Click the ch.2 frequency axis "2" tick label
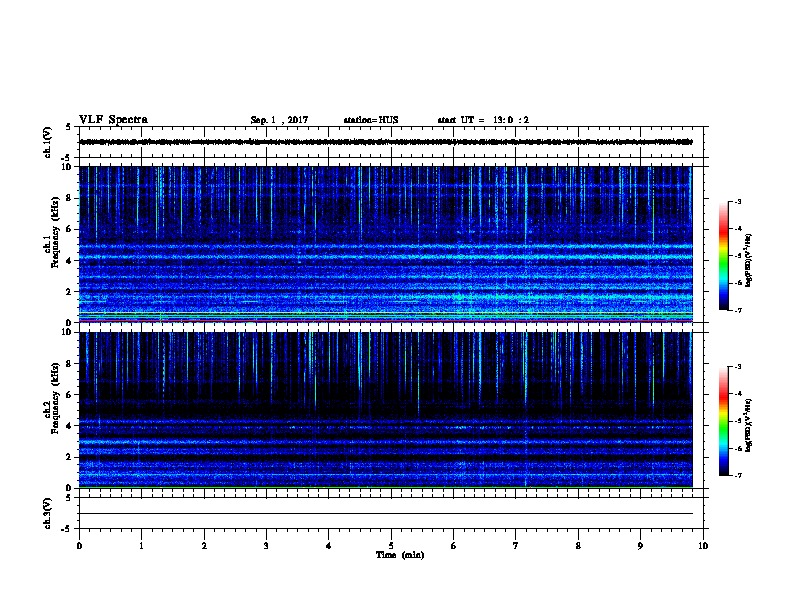792x612 pixels. point(70,457)
